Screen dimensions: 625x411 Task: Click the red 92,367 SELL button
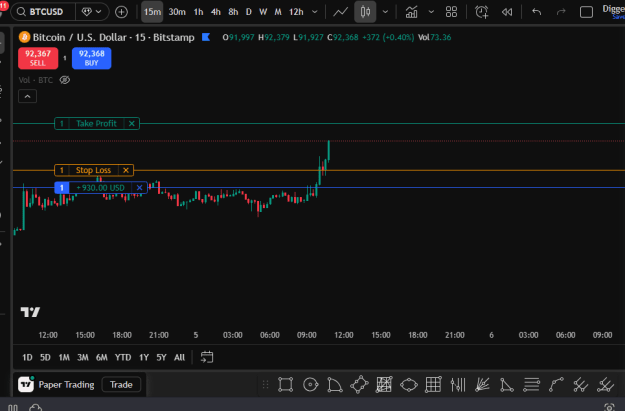38,58
